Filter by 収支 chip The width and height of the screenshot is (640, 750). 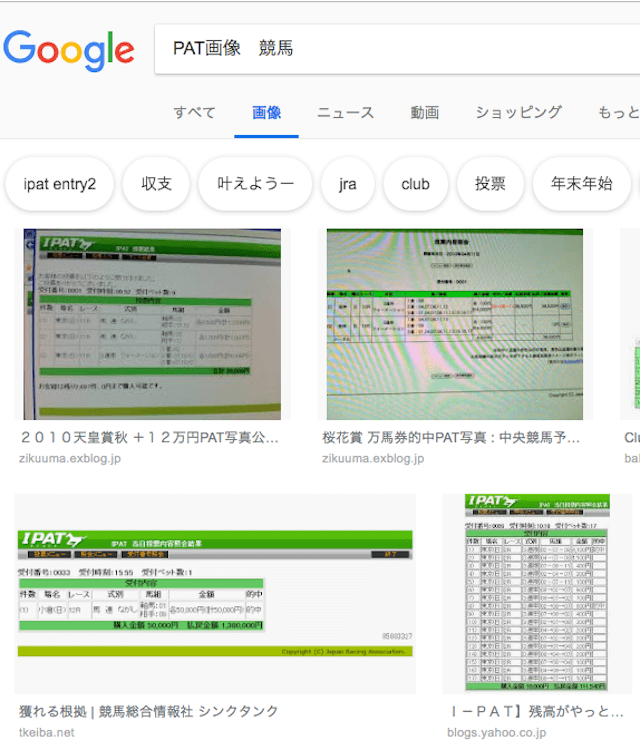[156, 184]
